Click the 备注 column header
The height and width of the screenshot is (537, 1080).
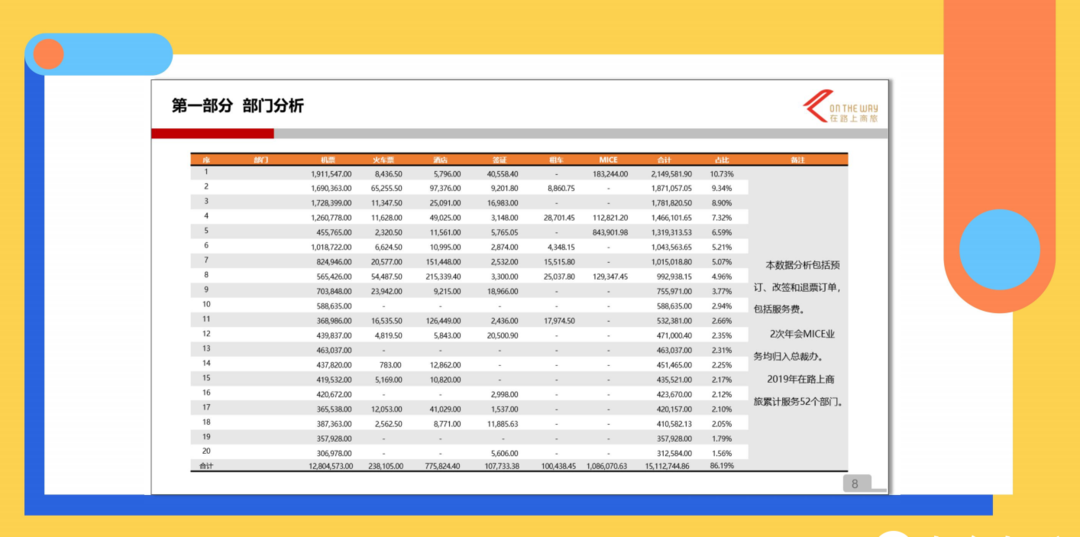click(798, 159)
